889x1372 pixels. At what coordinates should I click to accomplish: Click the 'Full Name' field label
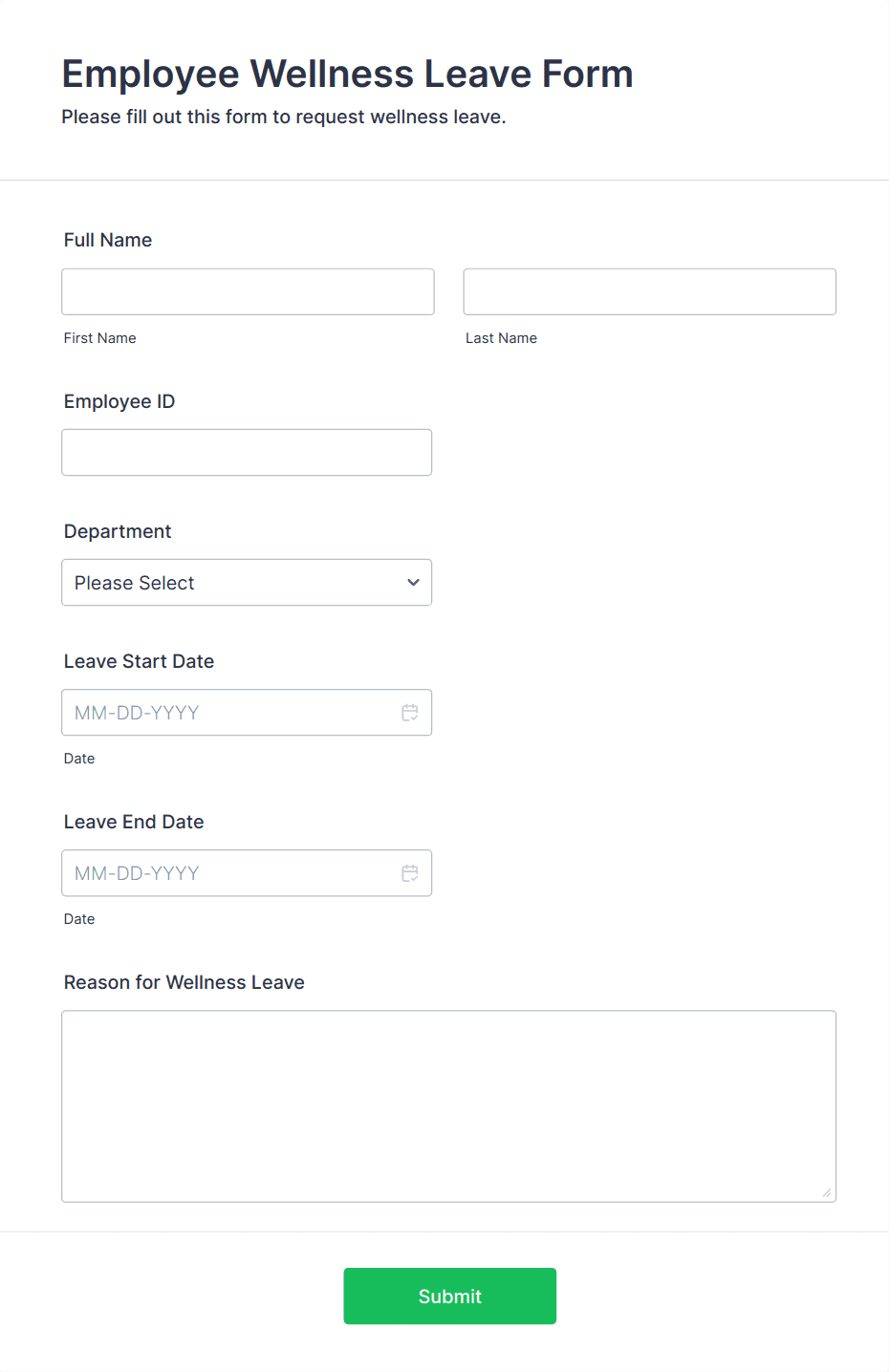click(x=108, y=241)
